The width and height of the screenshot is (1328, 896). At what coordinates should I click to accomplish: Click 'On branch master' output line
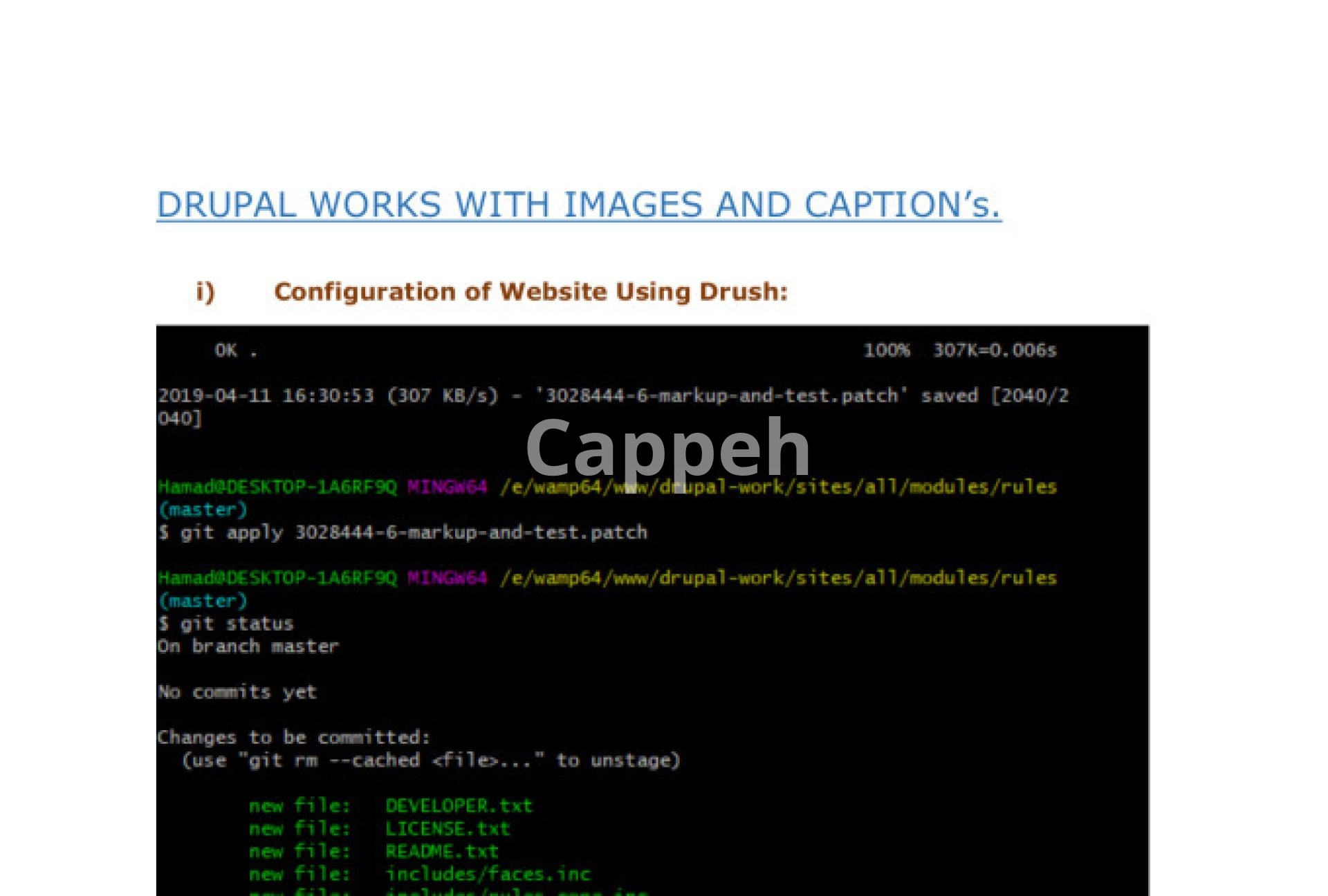(248, 646)
